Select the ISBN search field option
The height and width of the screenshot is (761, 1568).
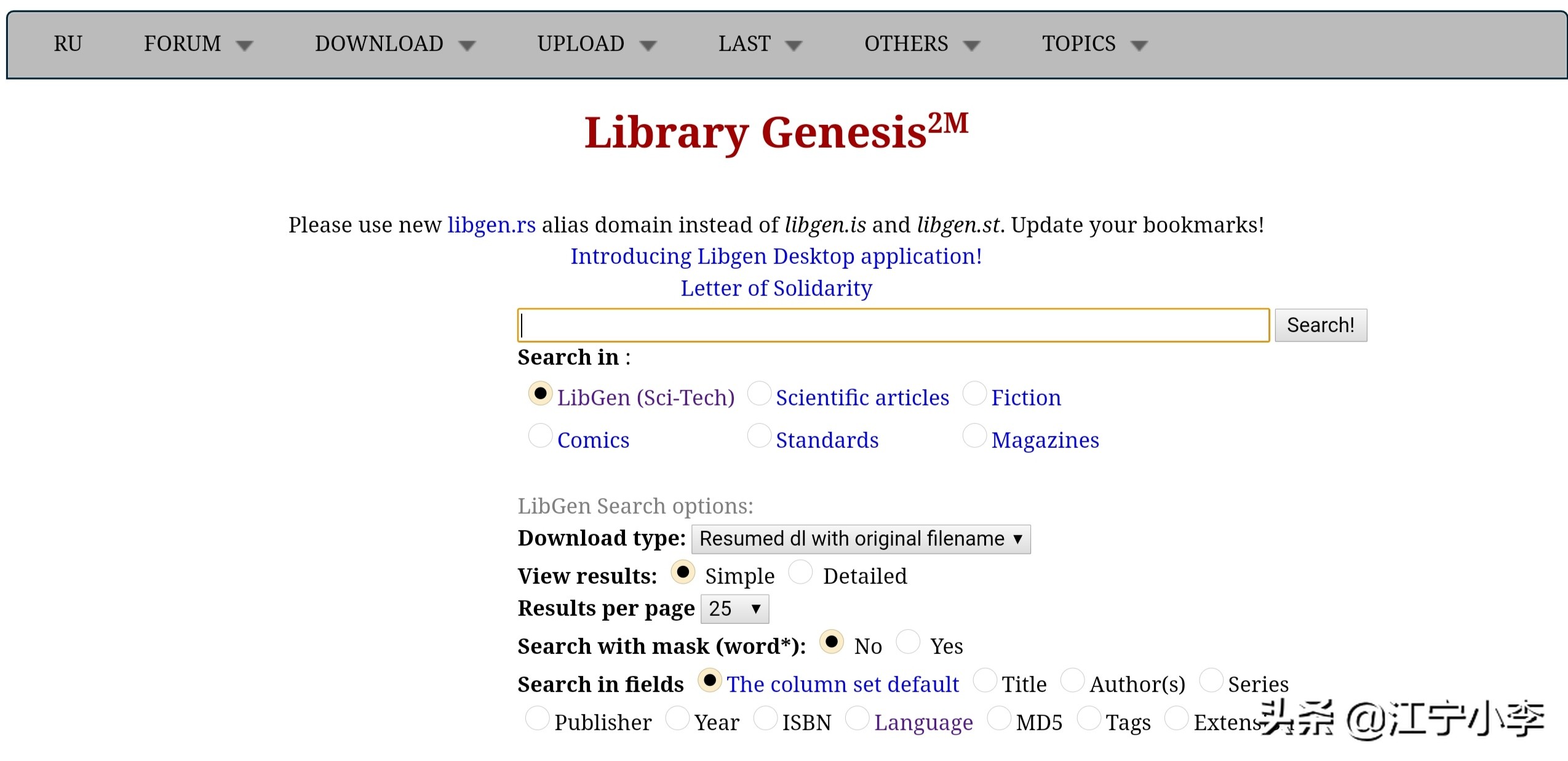click(765, 718)
